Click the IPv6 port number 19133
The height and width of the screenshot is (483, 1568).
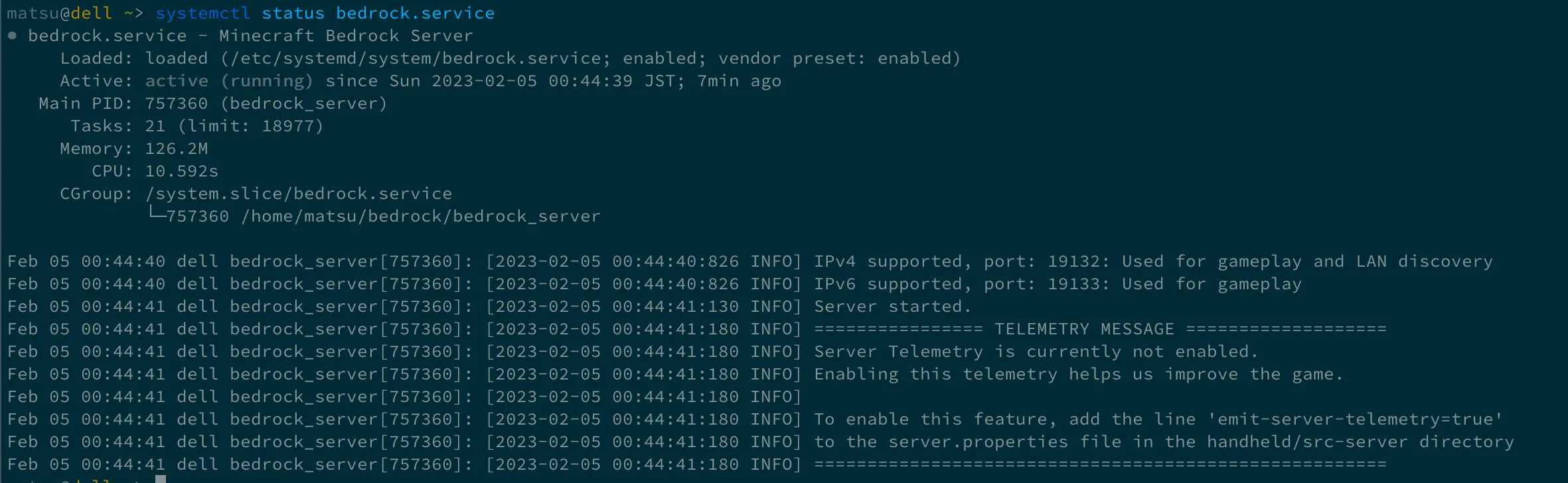tap(1073, 284)
